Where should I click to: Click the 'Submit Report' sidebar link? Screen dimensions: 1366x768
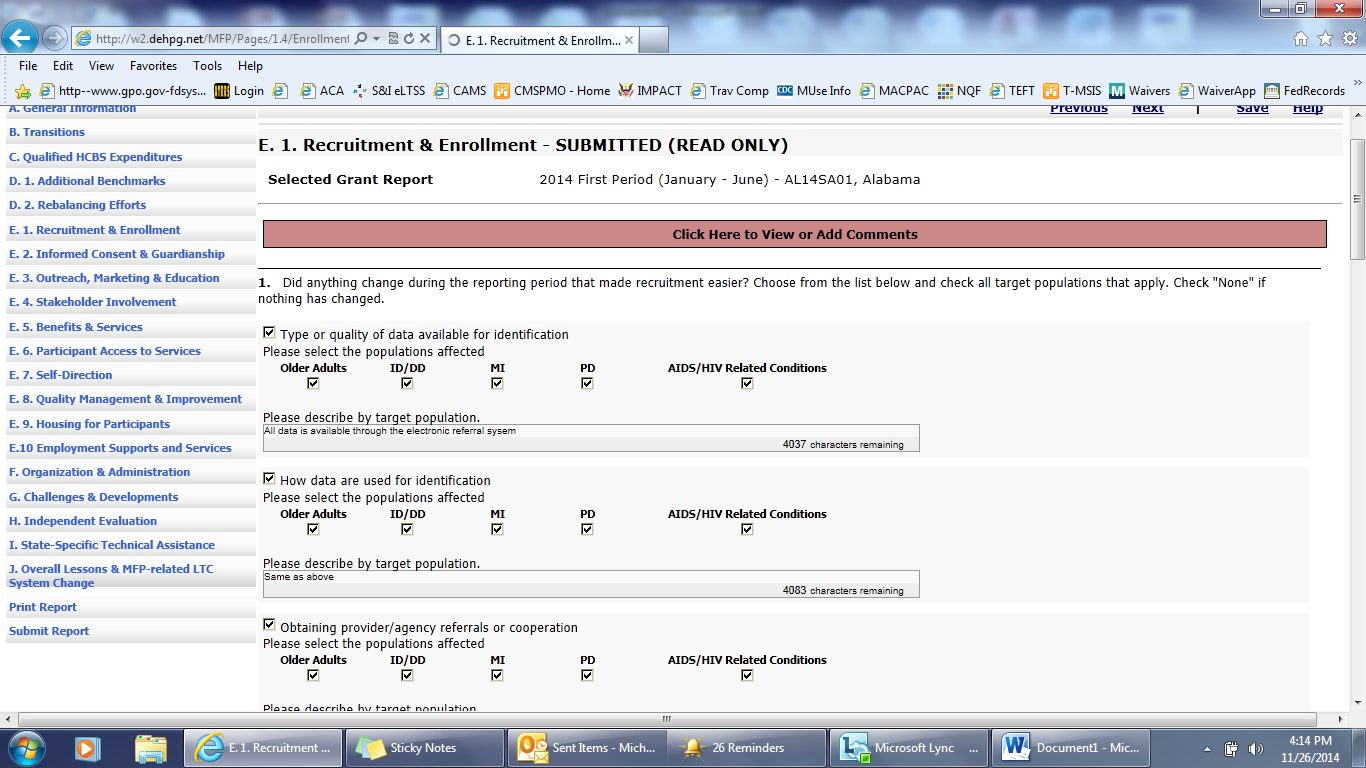pos(49,631)
